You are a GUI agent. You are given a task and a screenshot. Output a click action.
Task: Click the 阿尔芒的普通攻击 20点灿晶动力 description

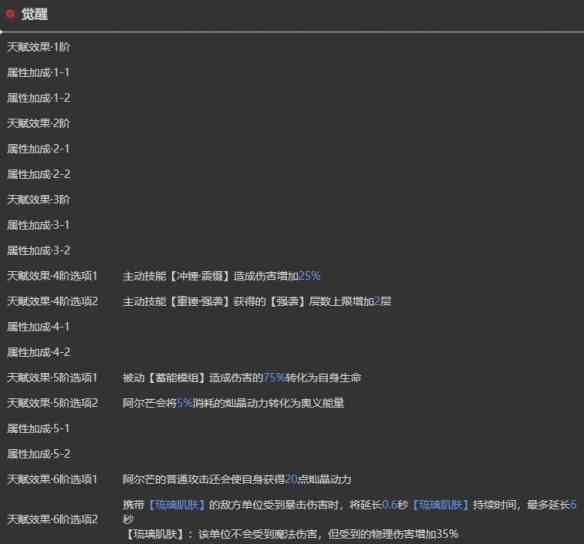237,479
